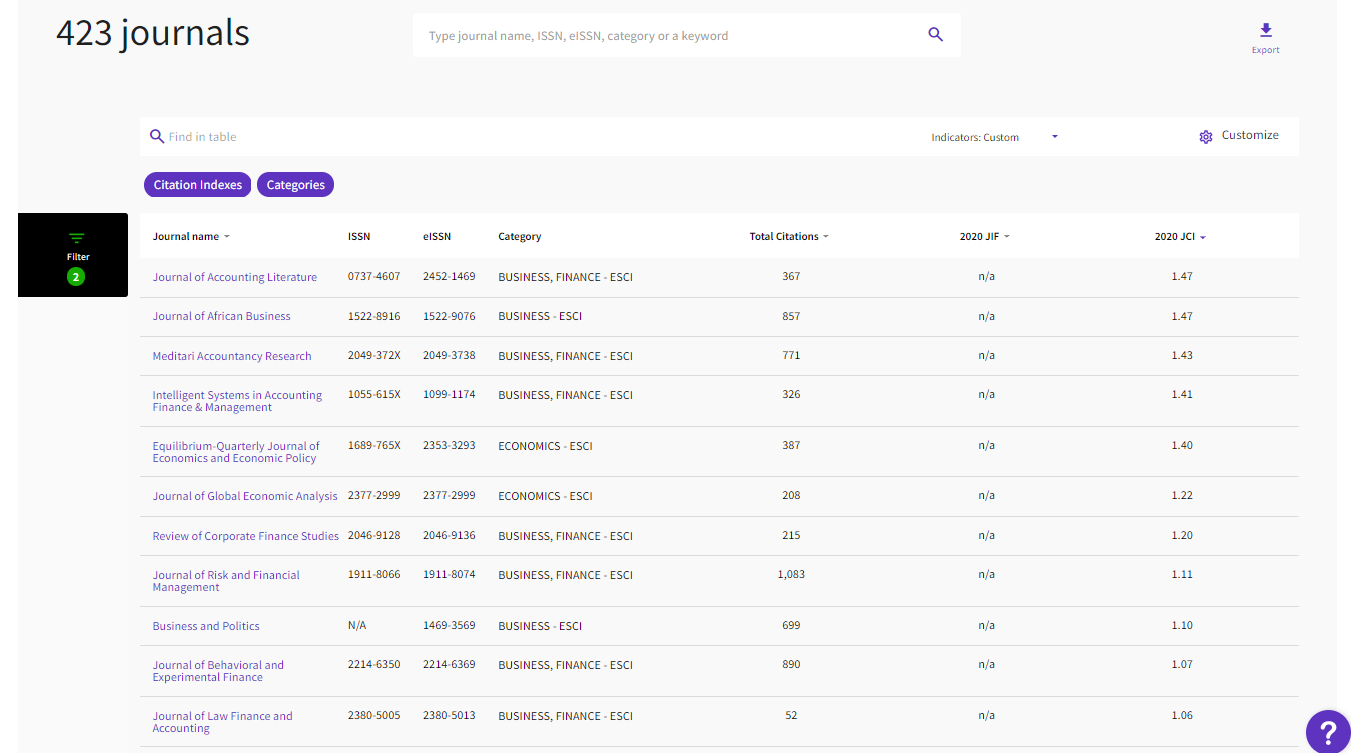Export the journal list
The height and width of the screenshot is (753, 1351).
1265,38
